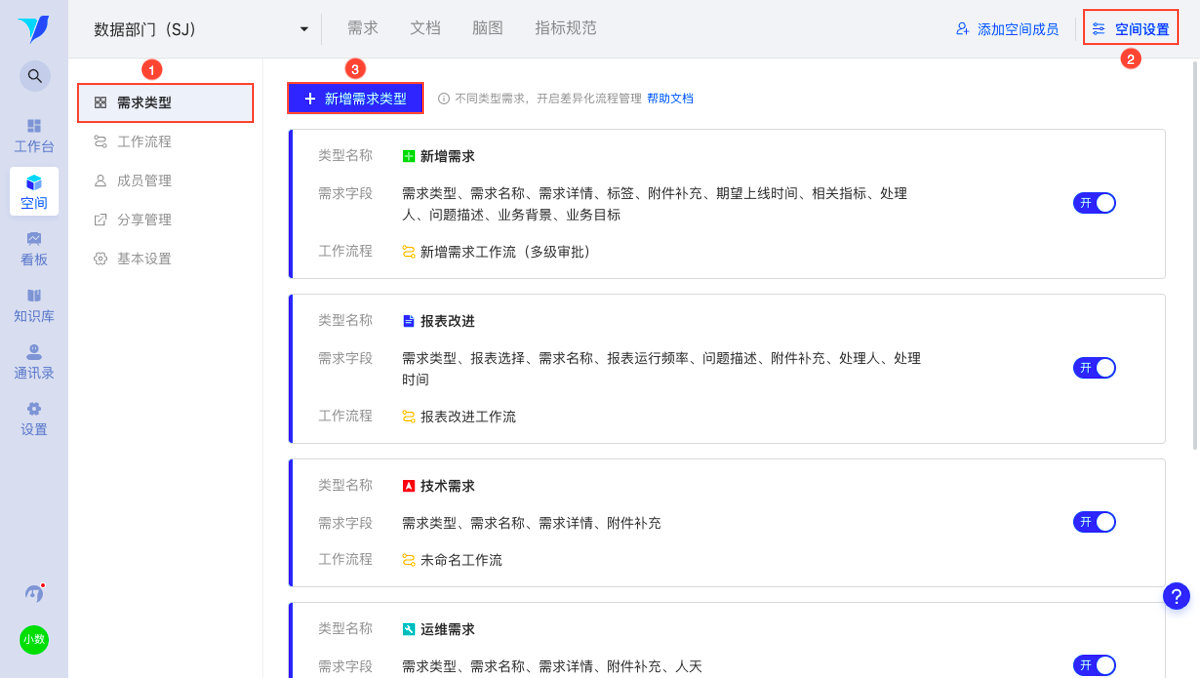Expand the 数据部门（SJ） space dropdown
The width and height of the screenshot is (1200, 678).
click(304, 29)
